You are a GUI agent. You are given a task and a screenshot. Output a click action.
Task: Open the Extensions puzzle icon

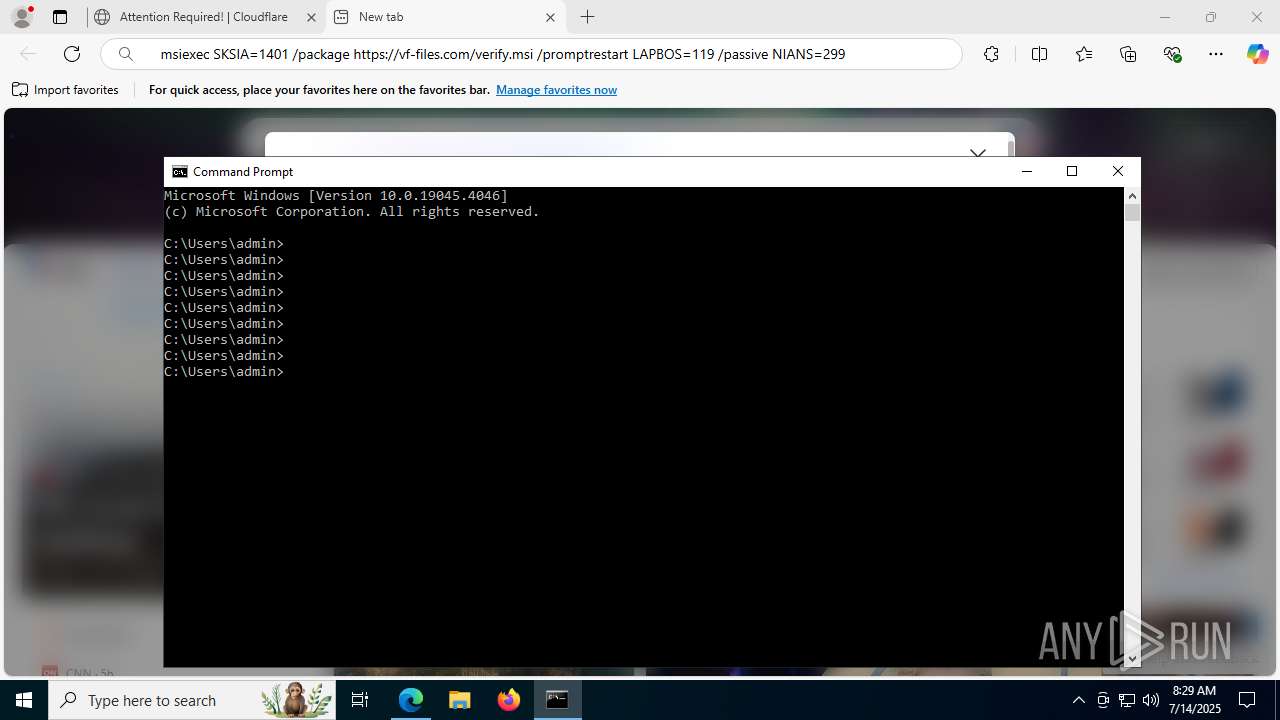991,54
